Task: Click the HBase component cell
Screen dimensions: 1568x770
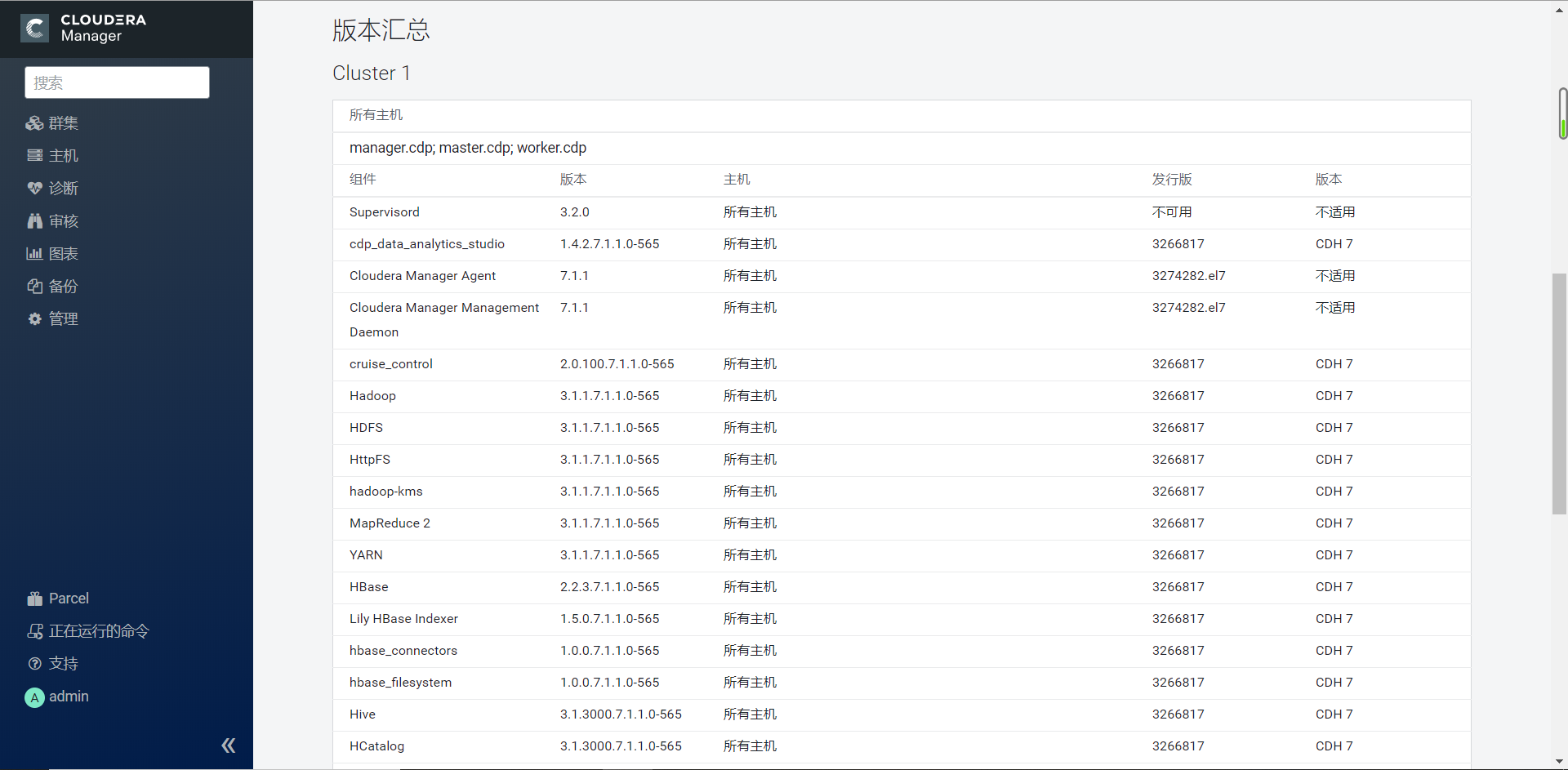Action: point(369,587)
